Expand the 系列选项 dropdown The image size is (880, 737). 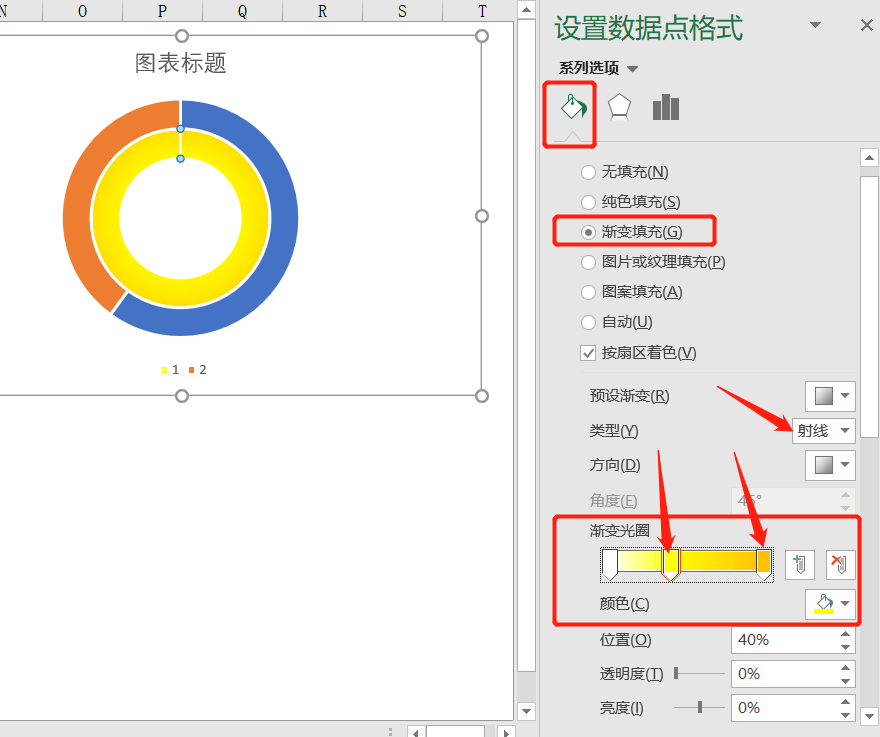click(x=632, y=69)
